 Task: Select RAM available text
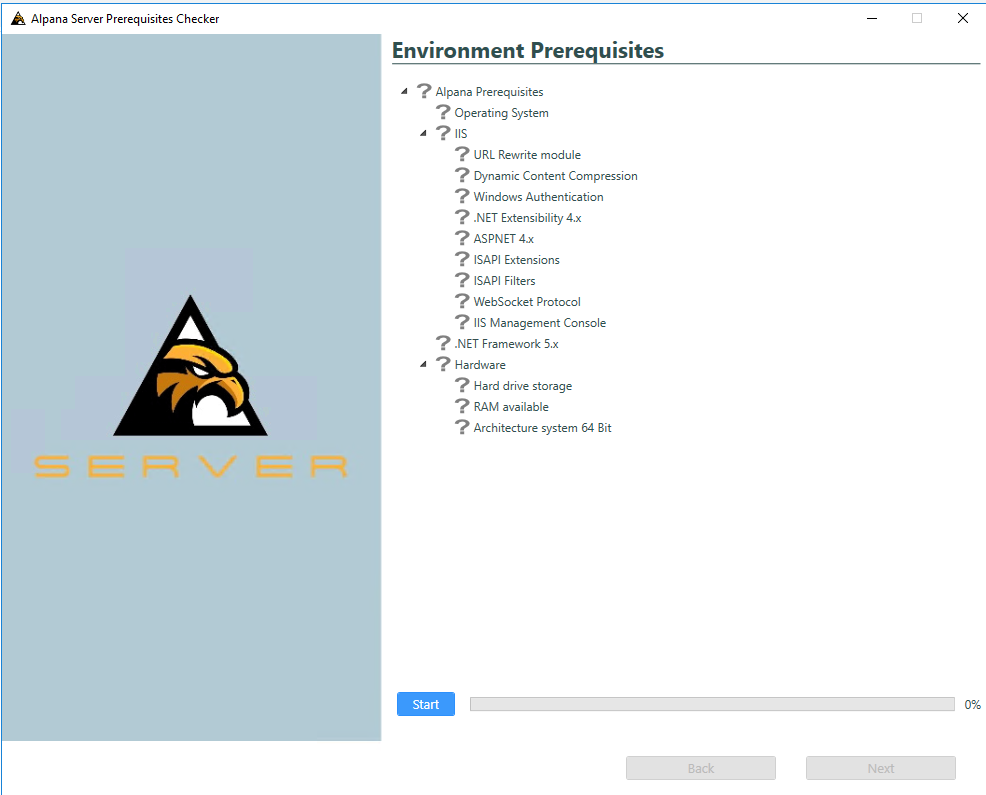[511, 407]
